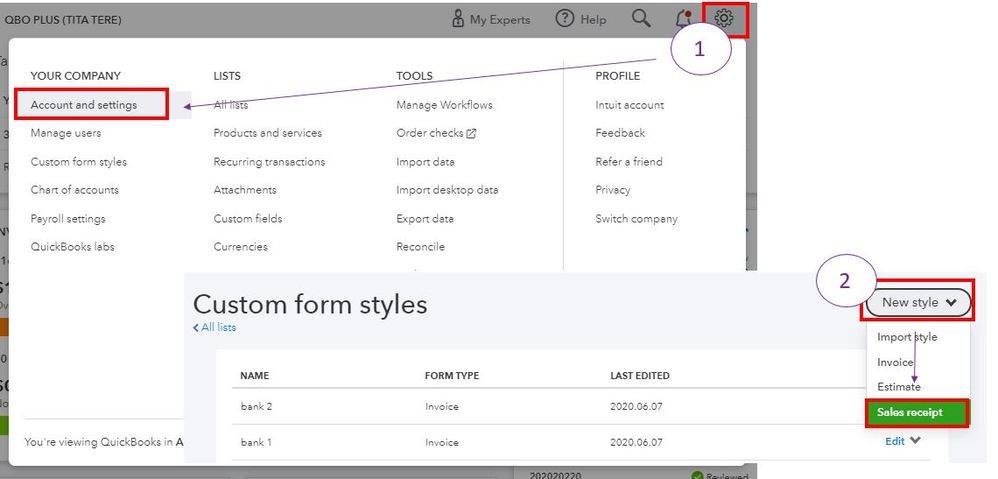Click the My Experts person icon
This screenshot has height=479, width=998.
point(458,19)
